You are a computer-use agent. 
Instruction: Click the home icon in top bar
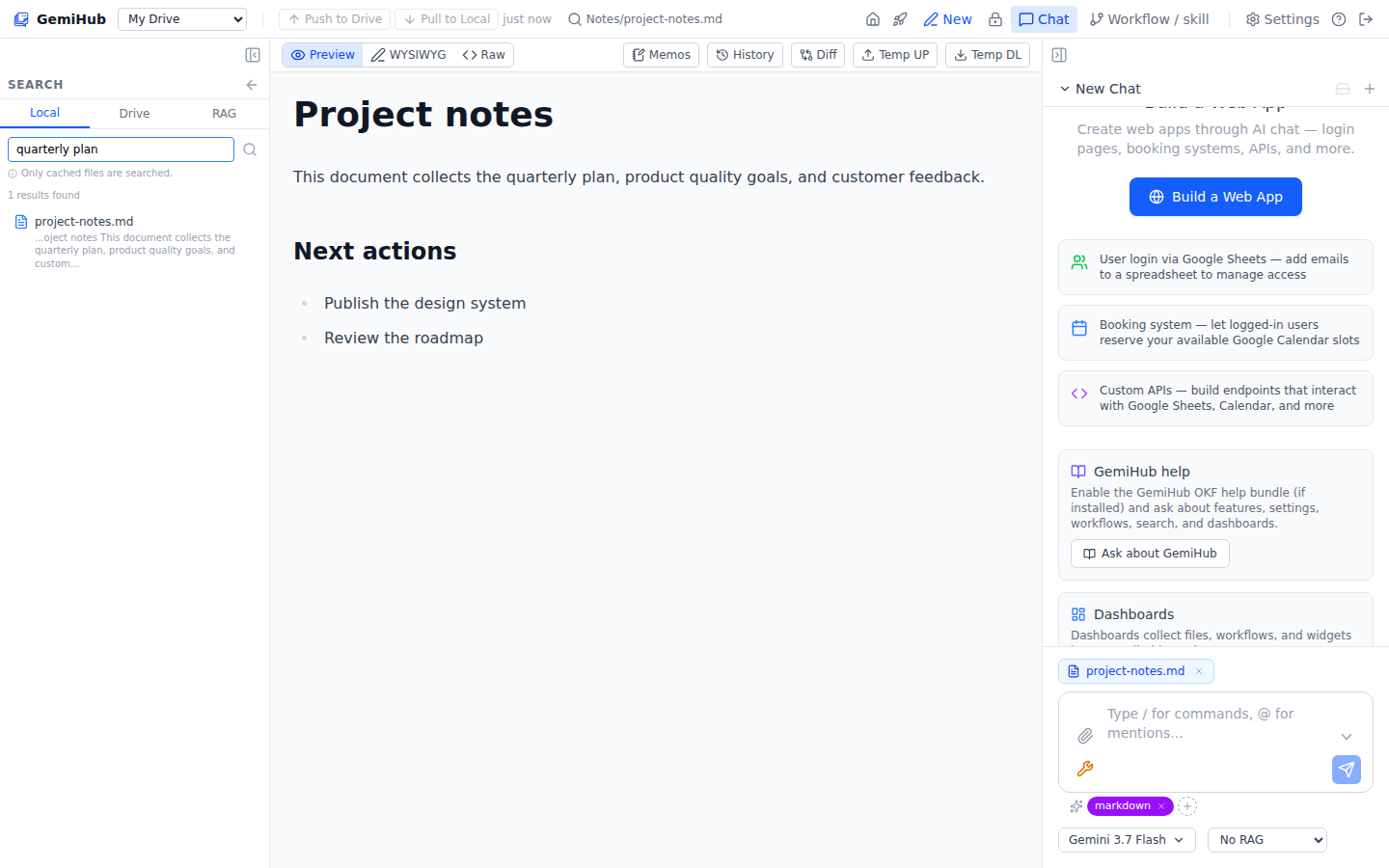point(873,19)
